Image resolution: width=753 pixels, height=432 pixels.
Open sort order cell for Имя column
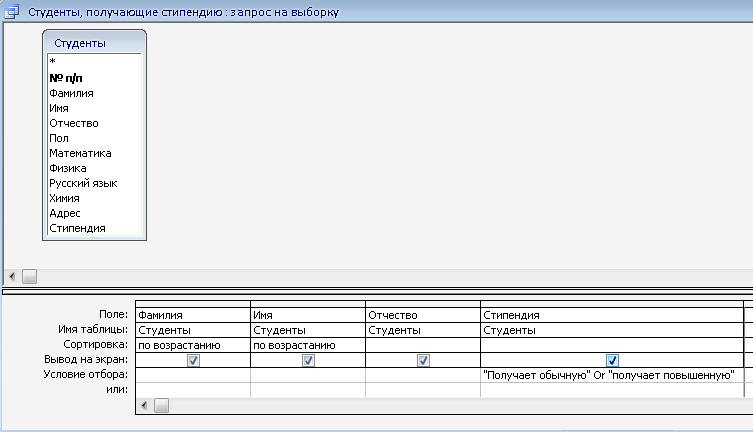point(308,345)
